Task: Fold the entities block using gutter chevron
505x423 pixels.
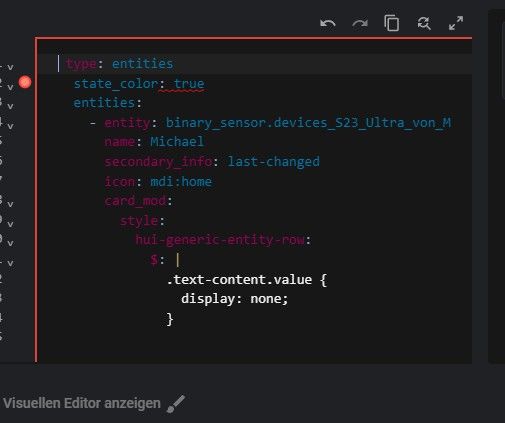Action: pyautogui.click(x=10, y=106)
